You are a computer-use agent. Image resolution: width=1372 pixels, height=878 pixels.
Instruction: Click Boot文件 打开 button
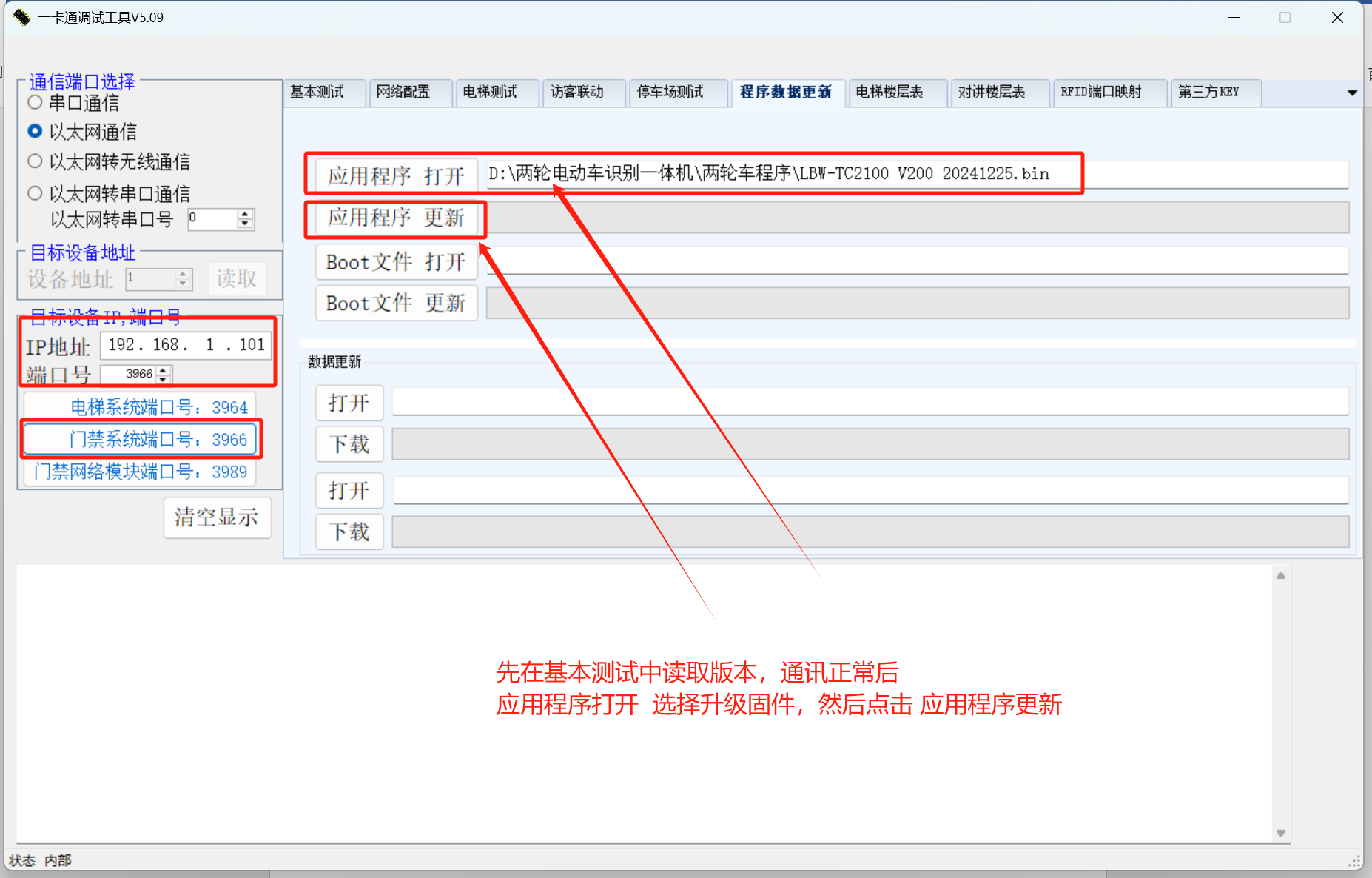click(x=396, y=262)
